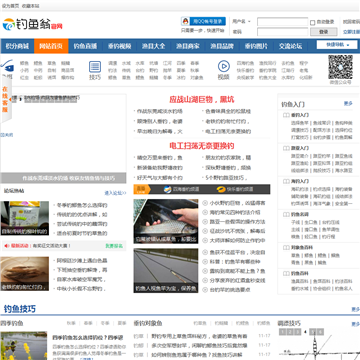Click circle bullet before 台钓竿的挑选要点
Screen dimensions: 360x360
point(205,290)
